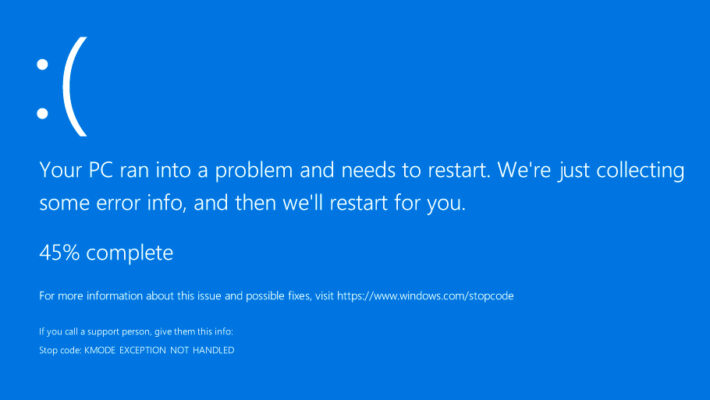Click "NOT HANDLED" at the stop code end
The image size is (710, 400).
point(203,350)
